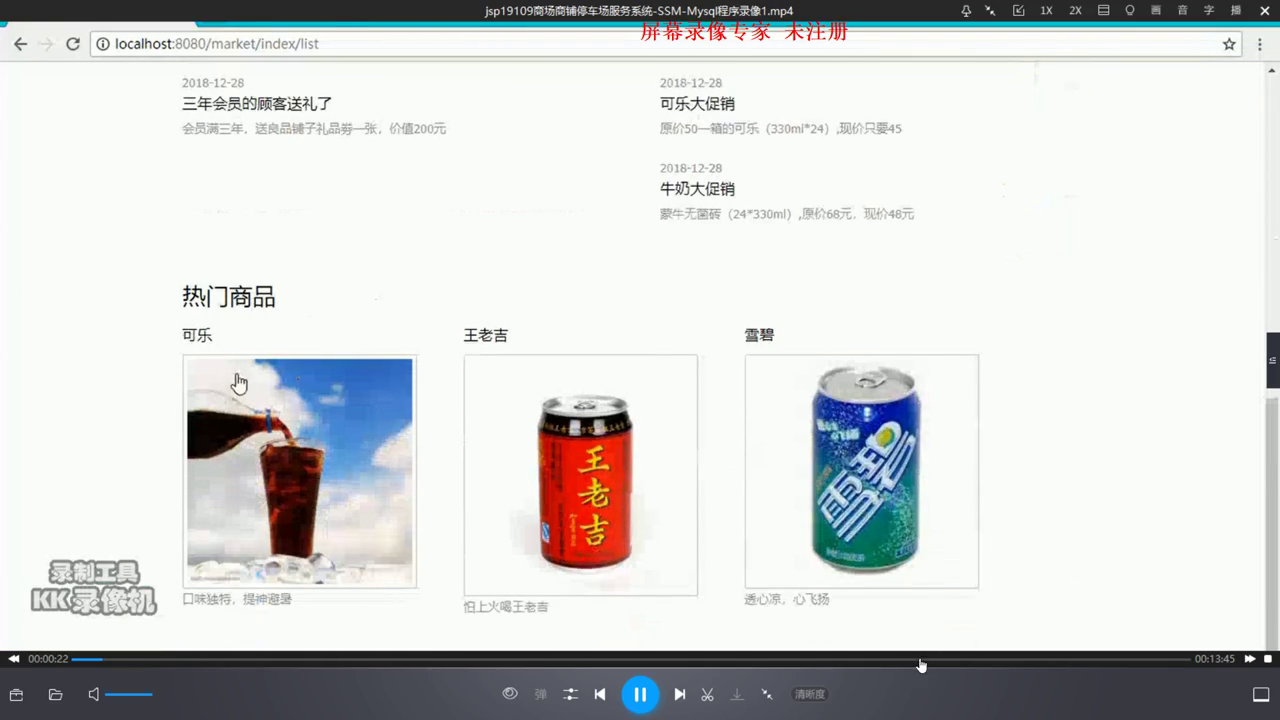
Task: Click the 雪碧 product name
Action: point(759,335)
